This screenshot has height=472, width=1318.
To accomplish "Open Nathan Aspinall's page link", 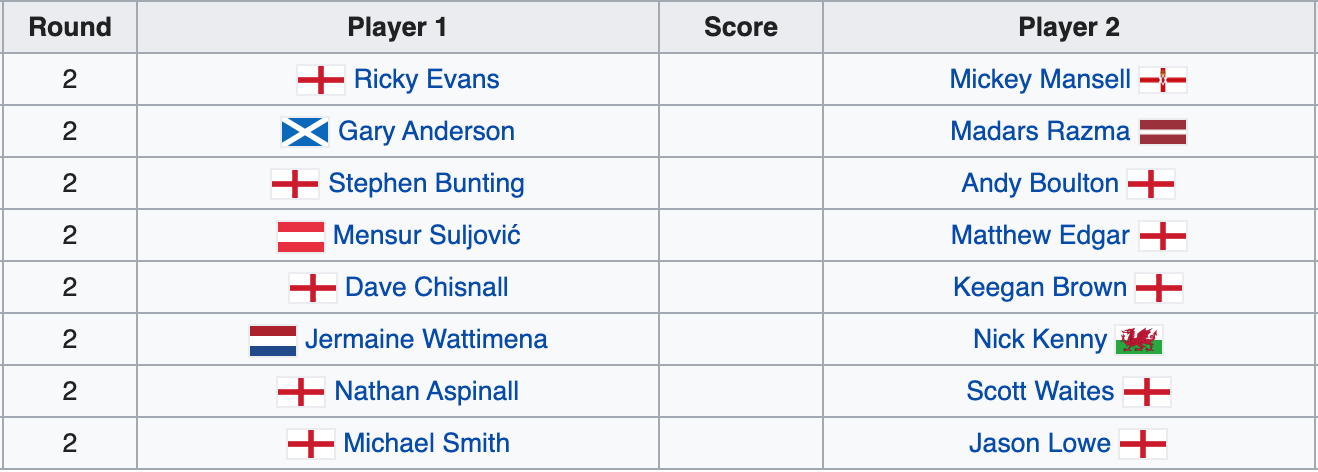I will click(x=427, y=392).
